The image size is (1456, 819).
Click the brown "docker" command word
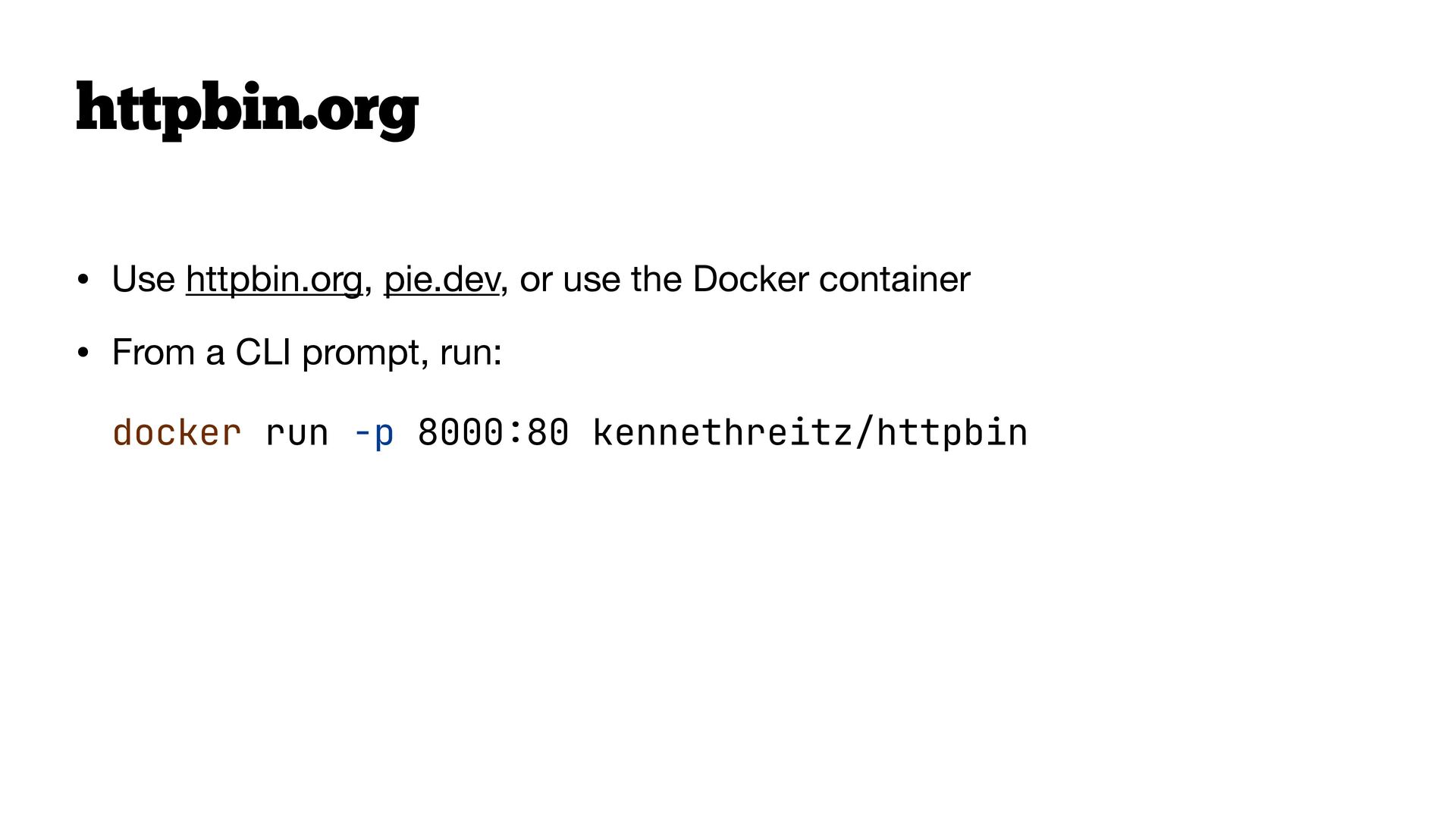pyautogui.click(x=177, y=433)
